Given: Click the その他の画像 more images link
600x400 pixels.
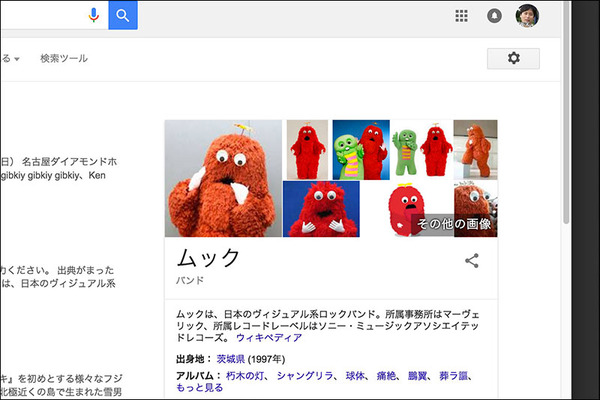Looking at the screenshot, I should (x=454, y=224).
